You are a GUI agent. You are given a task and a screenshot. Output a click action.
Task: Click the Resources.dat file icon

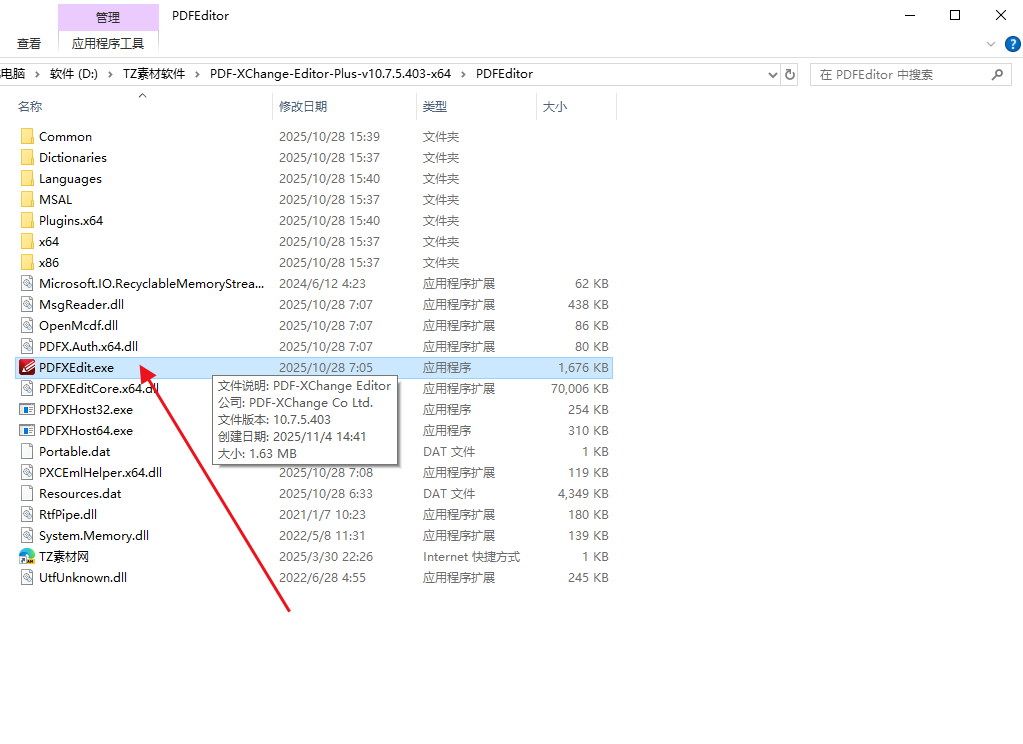(27, 493)
